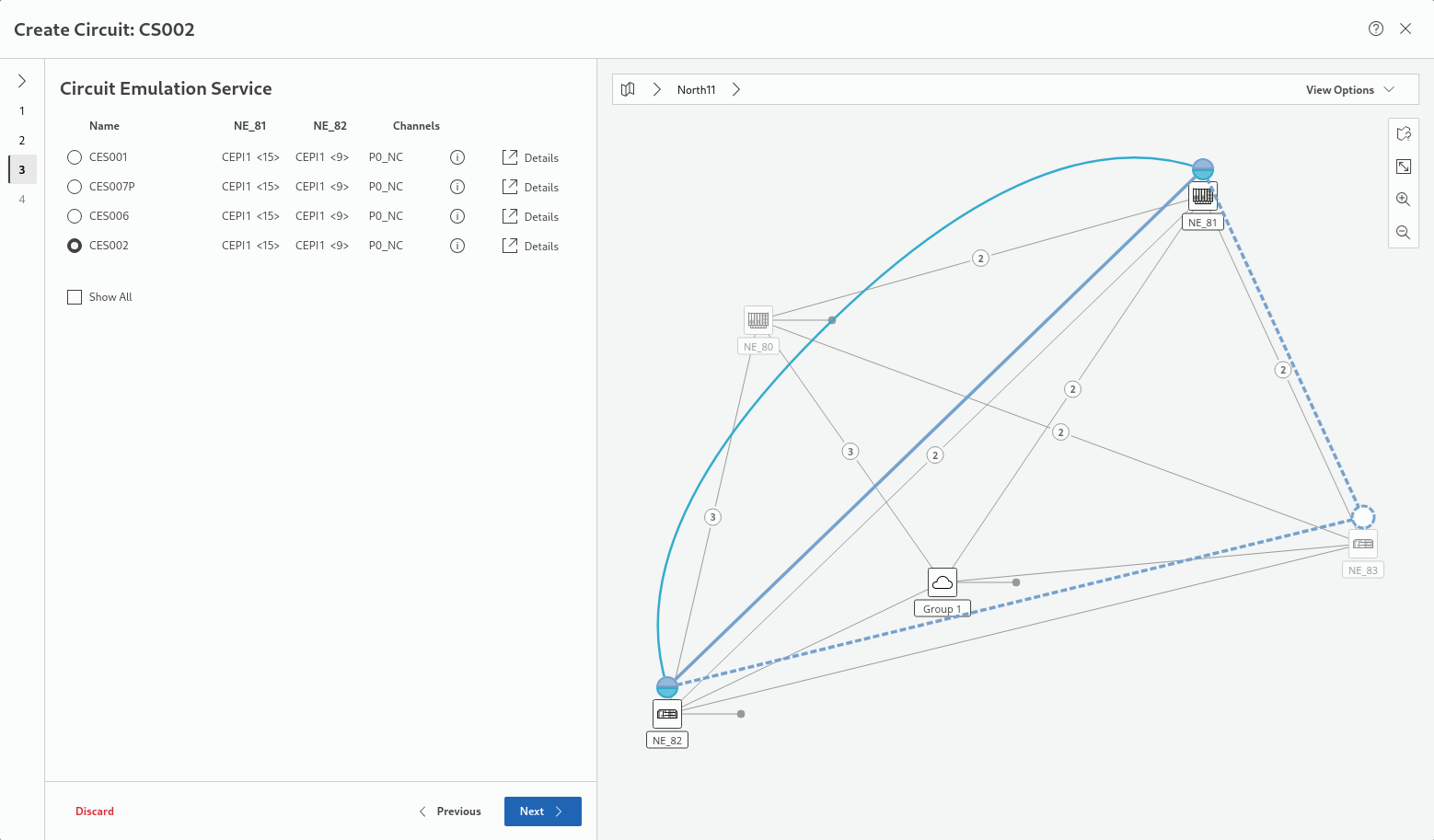This screenshot has height=840, width=1434.
Task: Enable the Show All checkbox
Action: (x=75, y=297)
